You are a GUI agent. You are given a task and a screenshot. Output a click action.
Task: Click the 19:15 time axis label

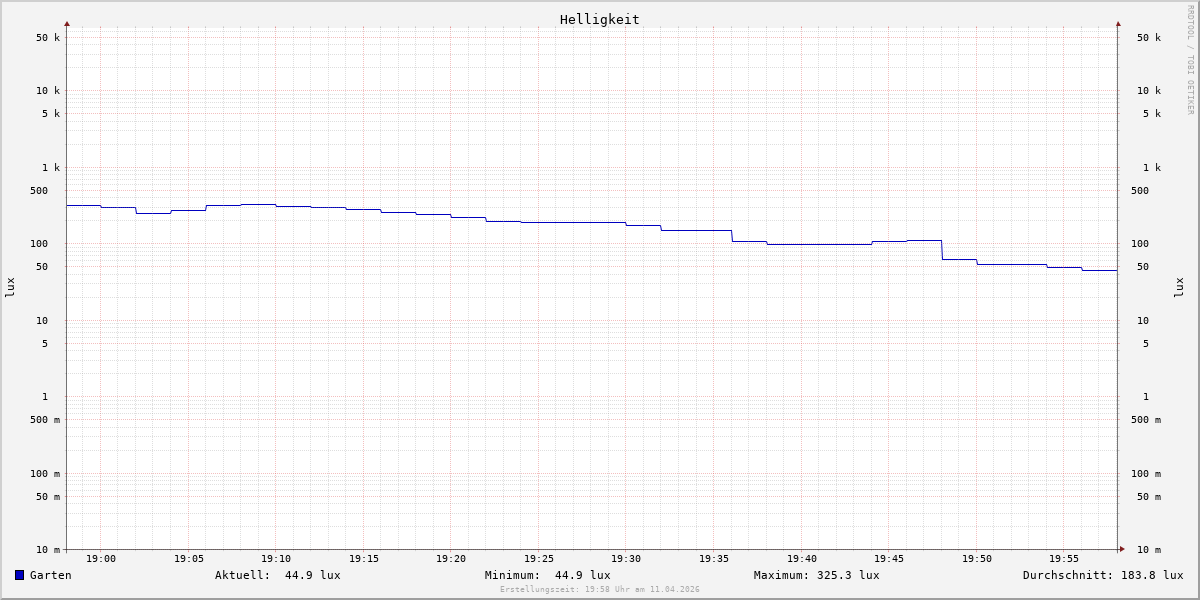pos(364,559)
